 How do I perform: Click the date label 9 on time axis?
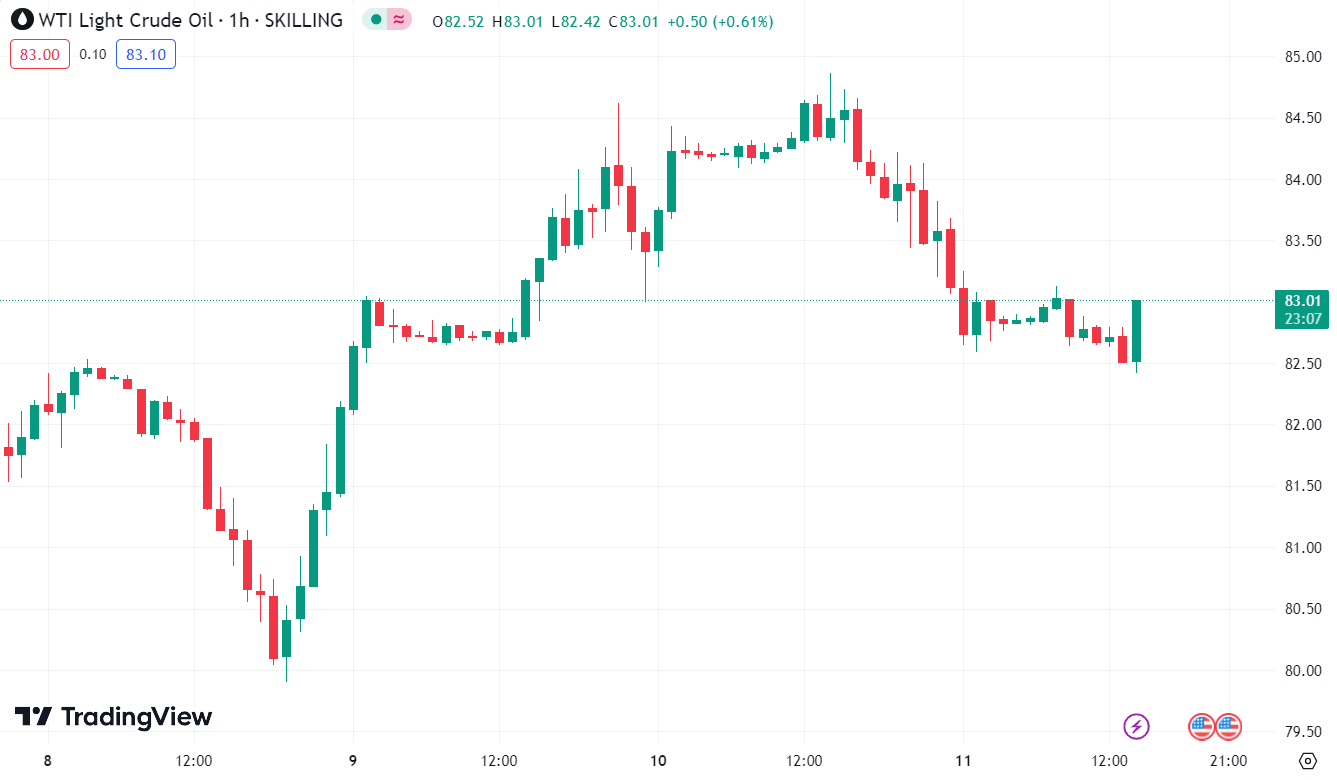(353, 761)
